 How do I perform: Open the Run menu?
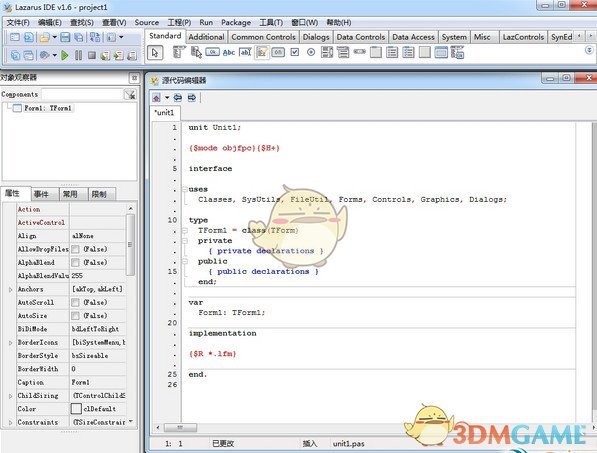coord(206,22)
